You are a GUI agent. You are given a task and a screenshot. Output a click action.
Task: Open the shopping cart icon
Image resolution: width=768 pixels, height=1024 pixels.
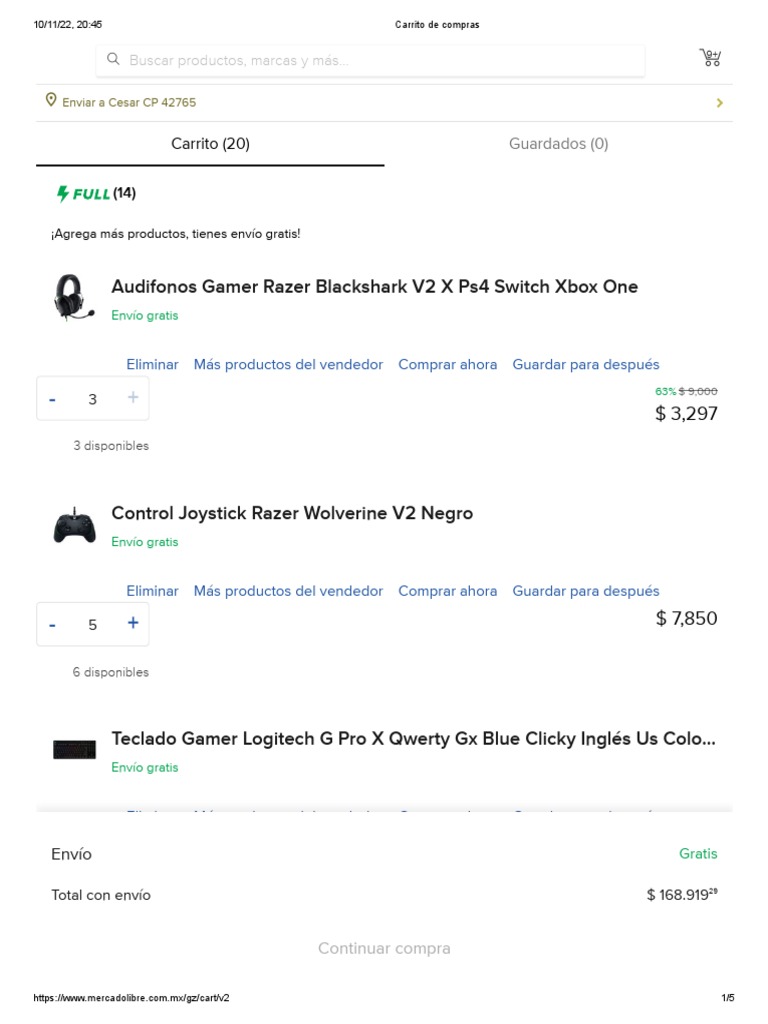click(x=710, y=58)
